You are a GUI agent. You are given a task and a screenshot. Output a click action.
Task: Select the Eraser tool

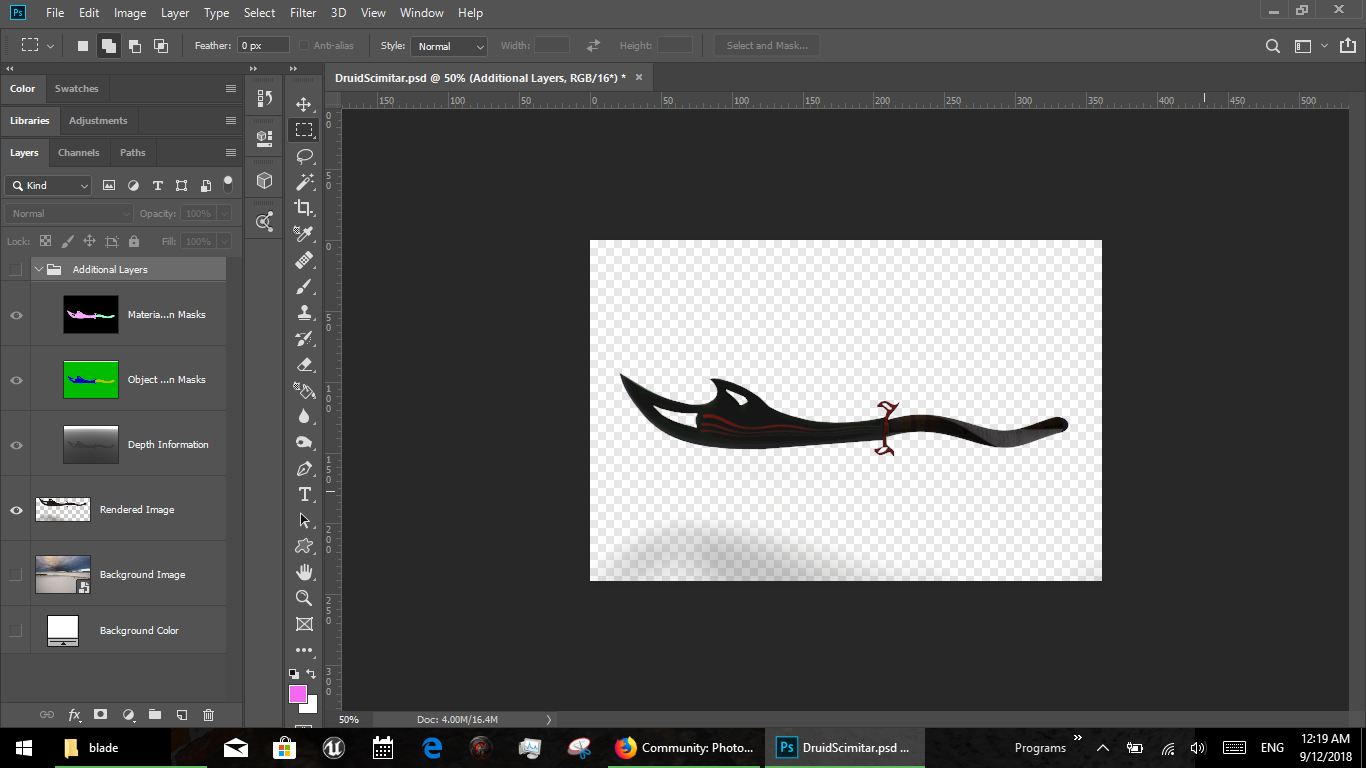[304, 364]
